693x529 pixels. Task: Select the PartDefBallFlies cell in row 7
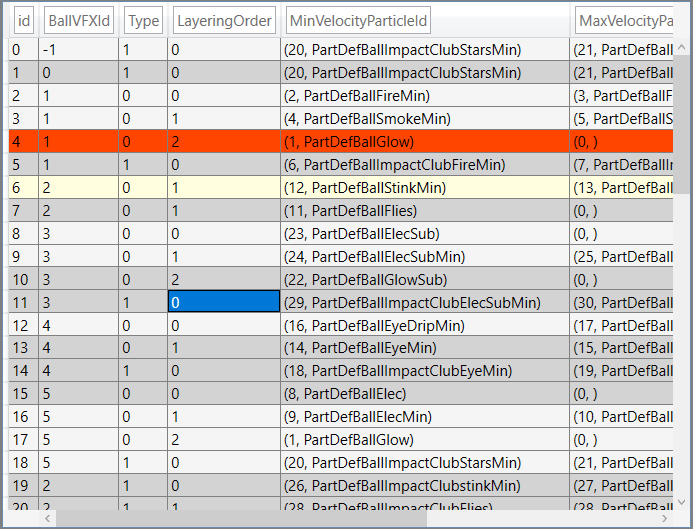pyautogui.click(x=425, y=210)
